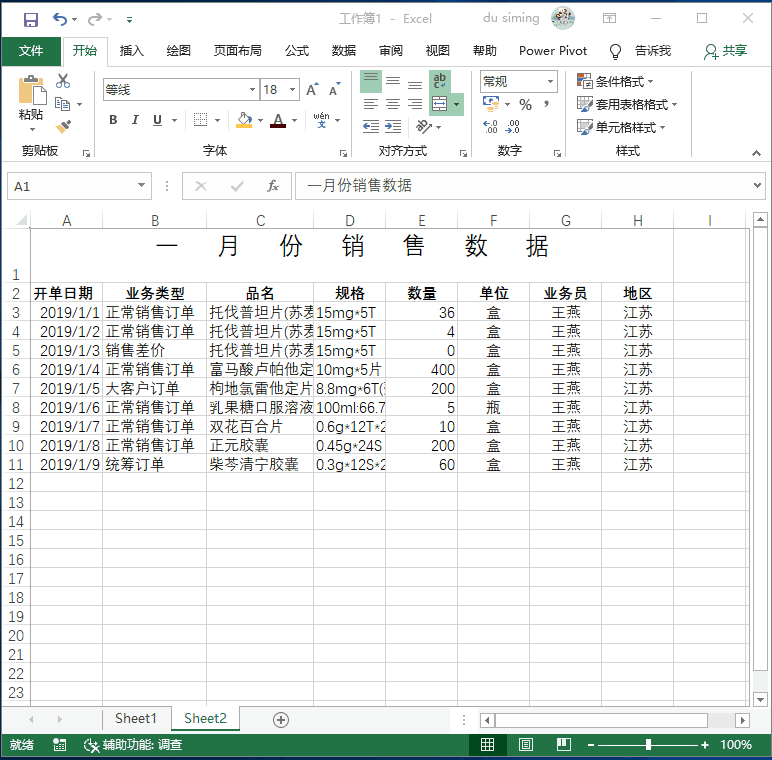Toggle bold formatting
Image resolution: width=772 pixels, height=760 pixels.
113,120
